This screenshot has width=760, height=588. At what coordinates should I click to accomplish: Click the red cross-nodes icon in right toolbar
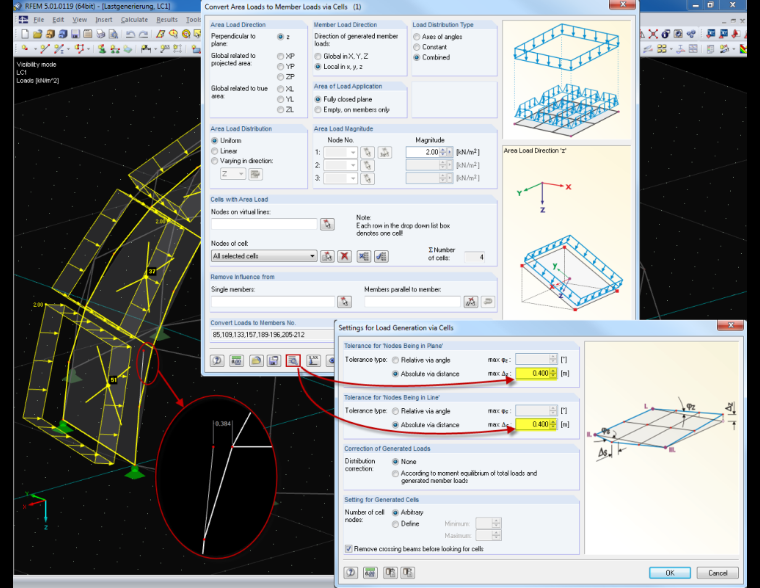click(x=653, y=34)
